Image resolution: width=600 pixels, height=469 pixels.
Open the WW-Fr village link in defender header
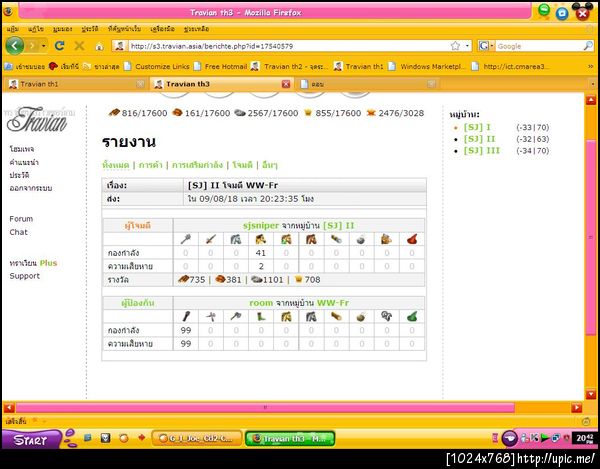333,303
